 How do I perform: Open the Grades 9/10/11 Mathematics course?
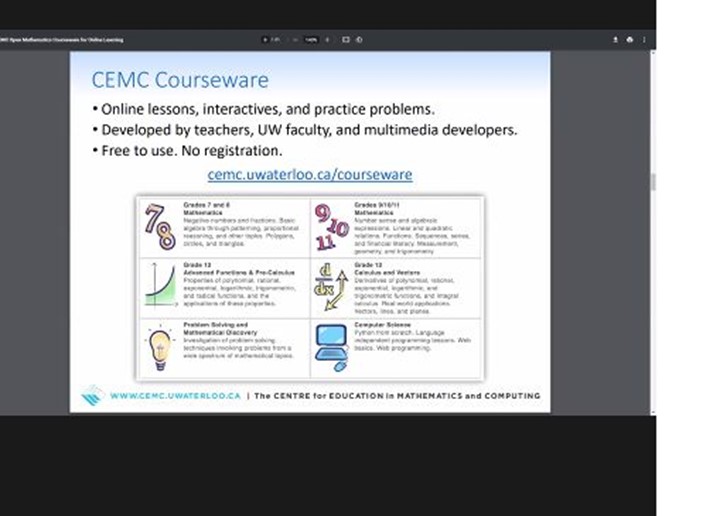click(396, 228)
